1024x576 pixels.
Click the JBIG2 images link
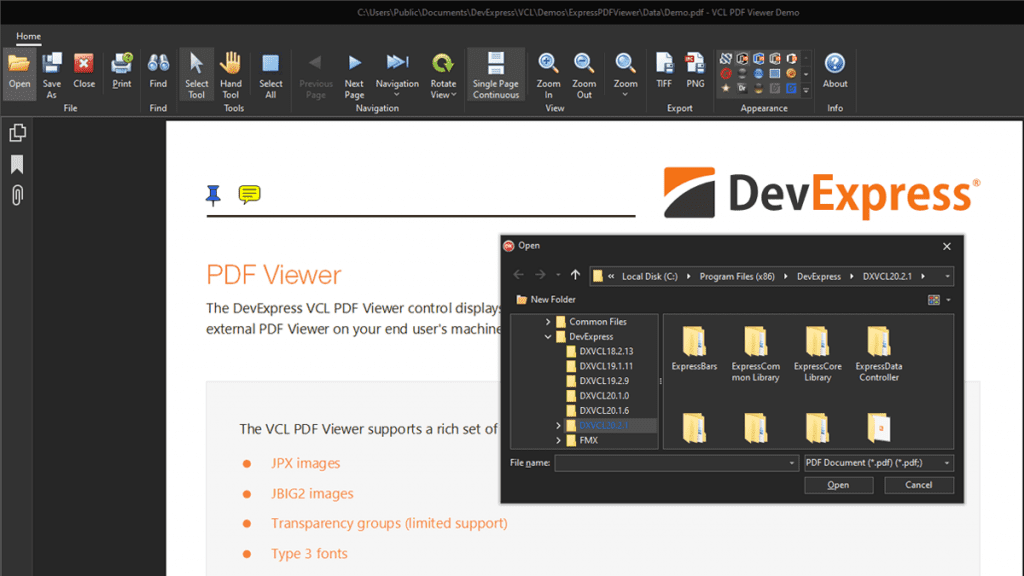pos(312,493)
